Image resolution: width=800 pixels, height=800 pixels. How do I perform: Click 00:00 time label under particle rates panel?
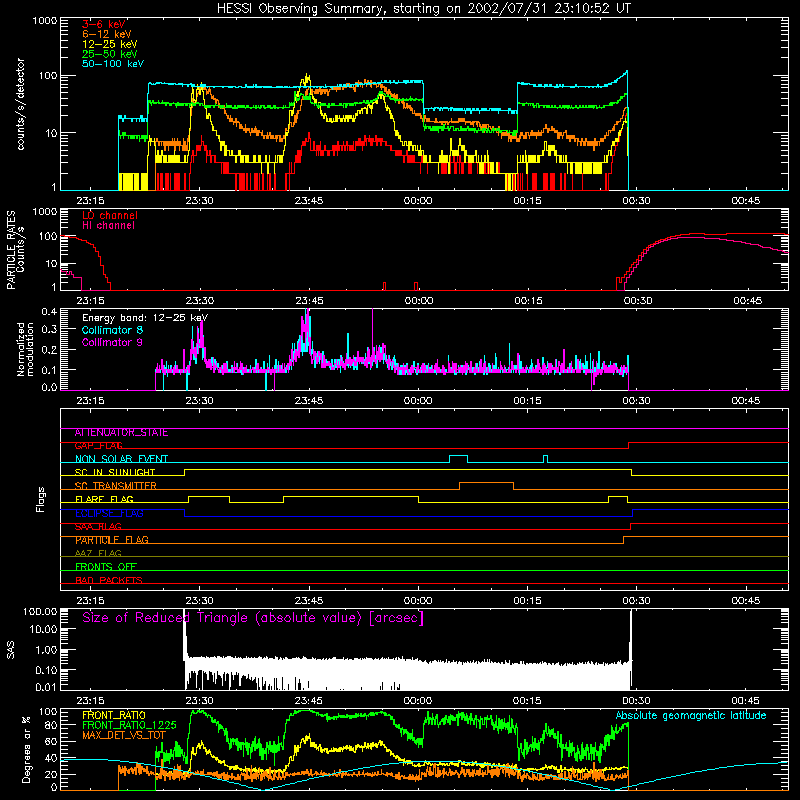tap(419, 301)
